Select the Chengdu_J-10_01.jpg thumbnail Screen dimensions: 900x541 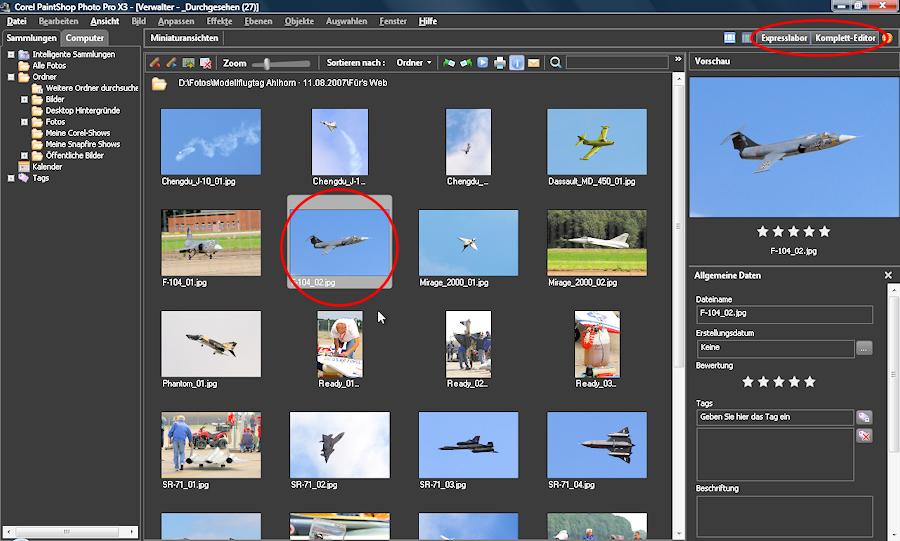click(211, 142)
